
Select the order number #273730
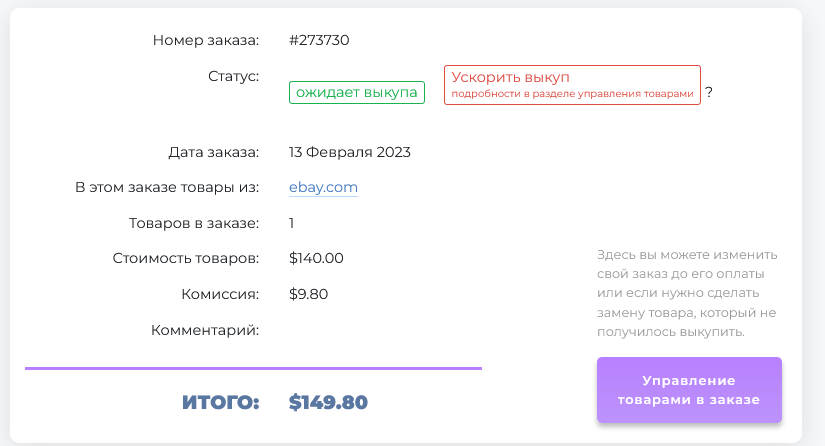[x=319, y=41]
